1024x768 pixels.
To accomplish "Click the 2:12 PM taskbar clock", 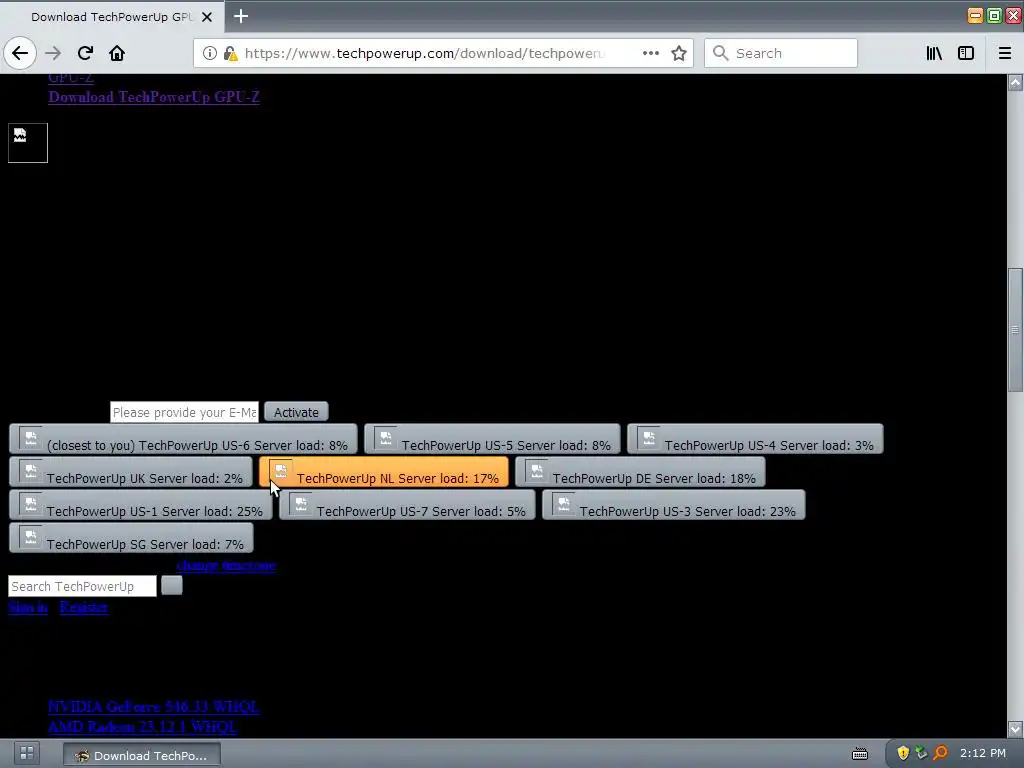I will point(983,753).
